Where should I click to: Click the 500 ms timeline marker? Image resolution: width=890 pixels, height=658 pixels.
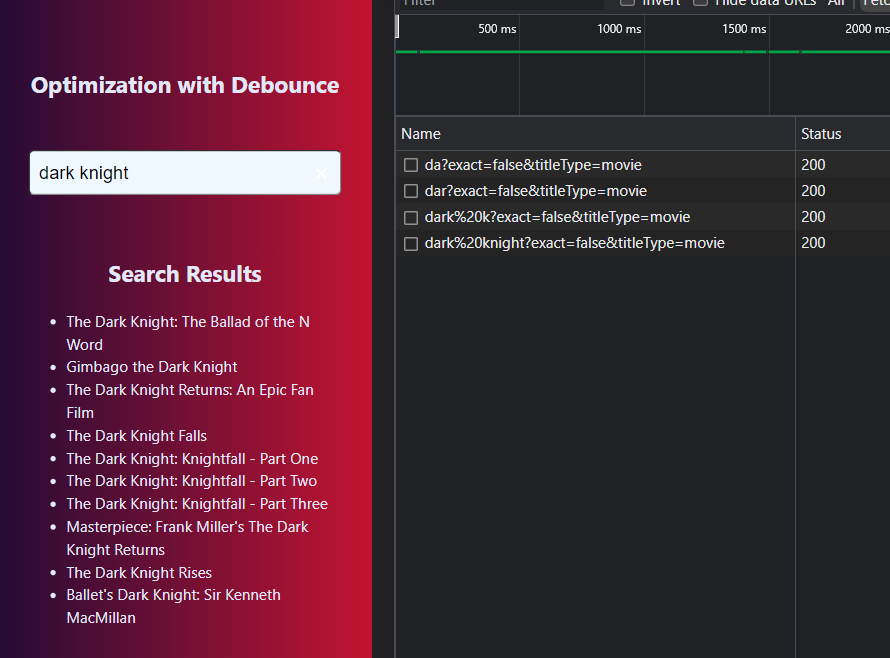pos(497,29)
